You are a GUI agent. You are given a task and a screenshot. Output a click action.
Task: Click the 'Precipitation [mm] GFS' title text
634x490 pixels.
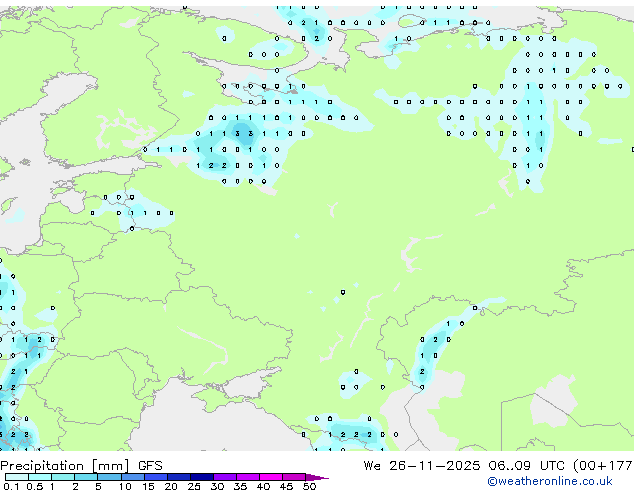pyautogui.click(x=81, y=466)
